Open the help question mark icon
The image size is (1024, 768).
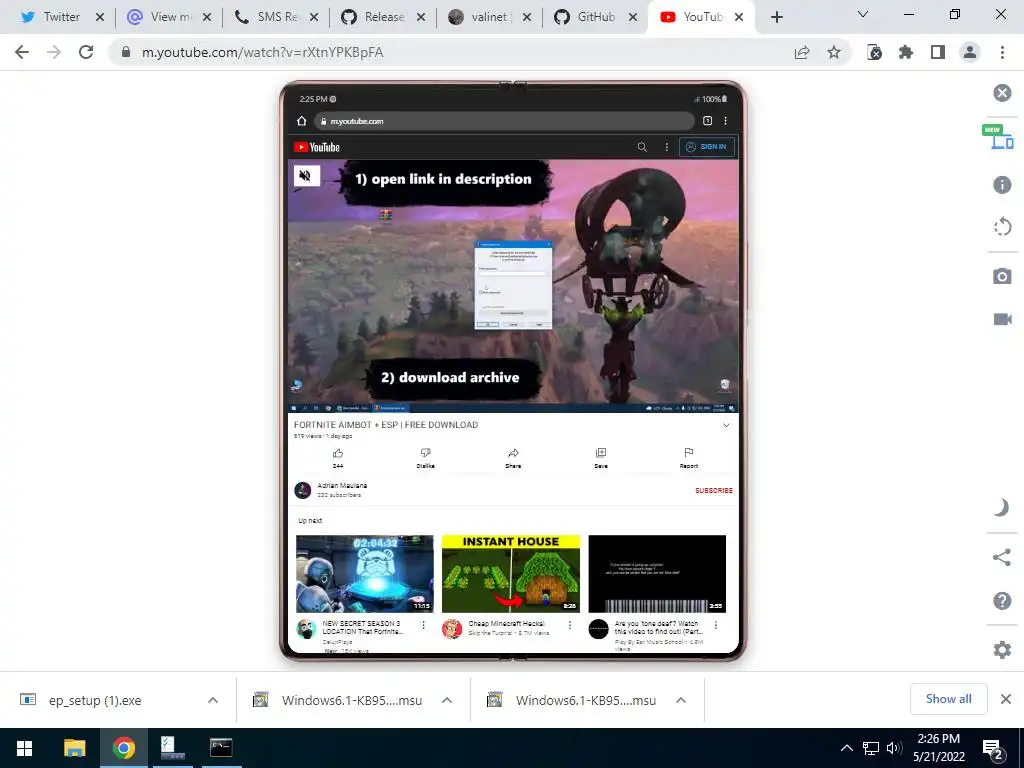pyautogui.click(x=1002, y=600)
